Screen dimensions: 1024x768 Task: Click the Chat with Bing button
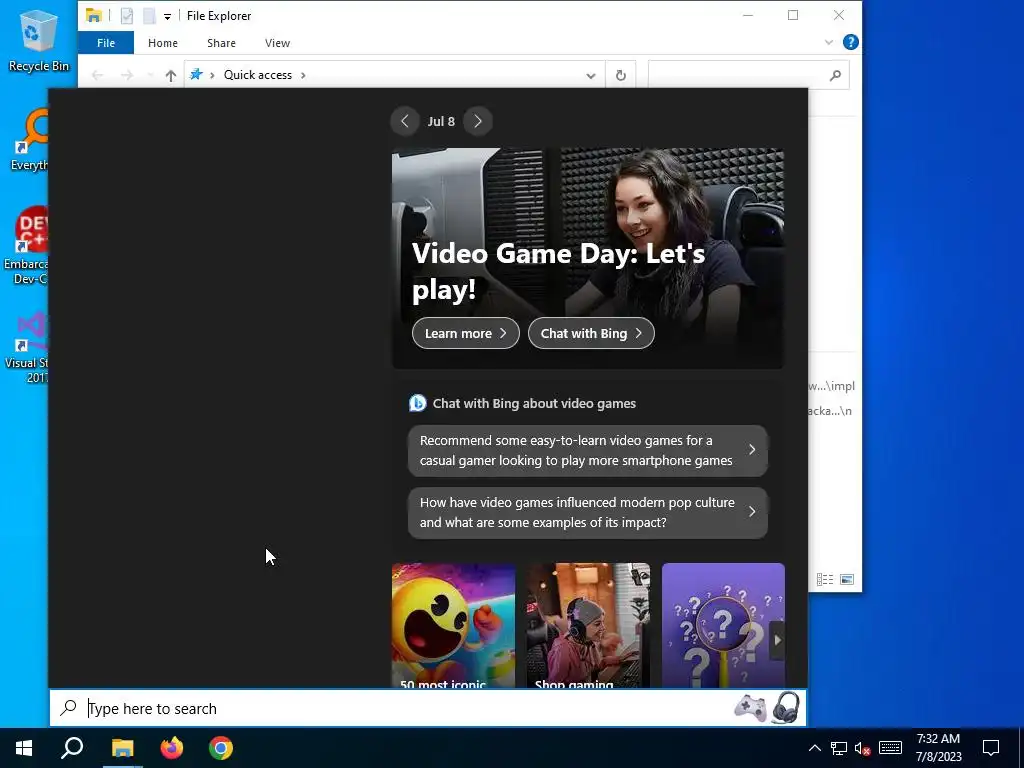(x=591, y=334)
